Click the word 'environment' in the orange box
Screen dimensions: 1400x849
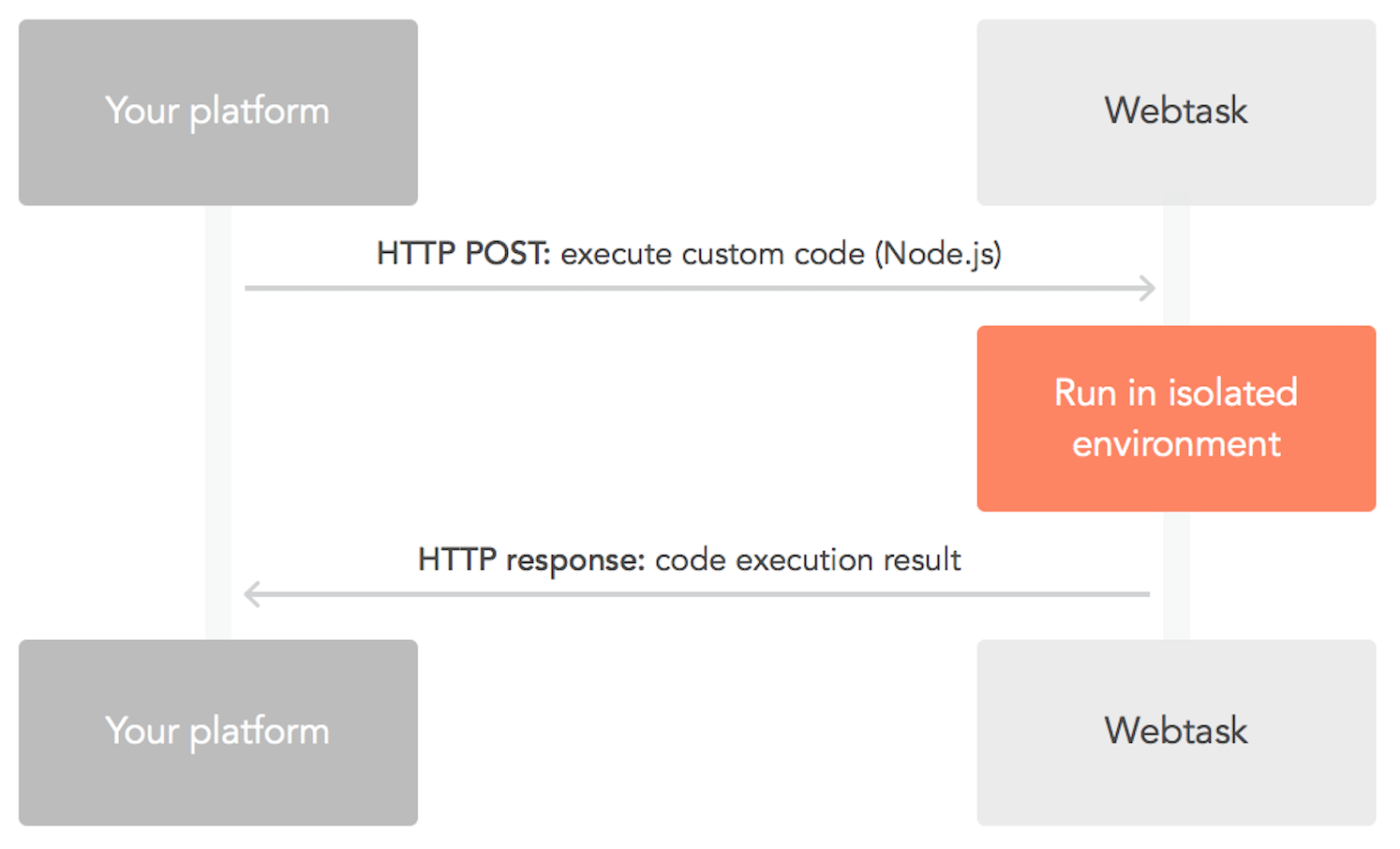pyautogui.click(x=1176, y=443)
